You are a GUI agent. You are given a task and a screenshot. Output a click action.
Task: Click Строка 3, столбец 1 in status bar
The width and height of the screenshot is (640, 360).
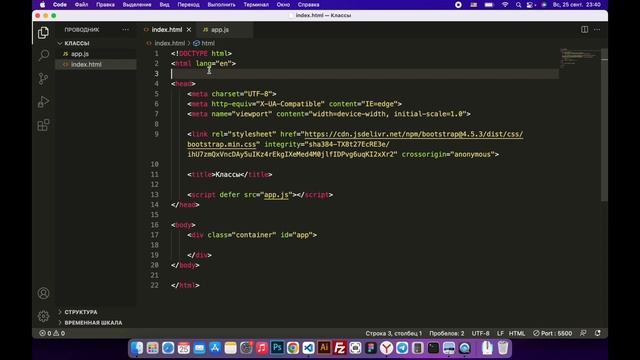(x=393, y=333)
